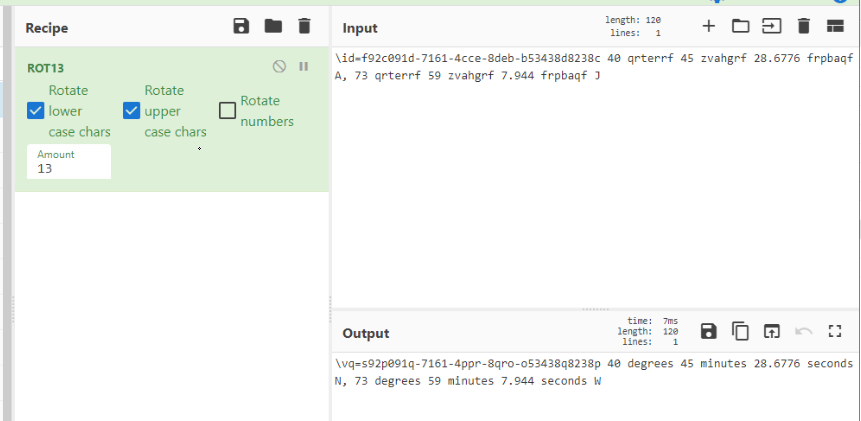The image size is (861, 421).
Task: Clear input and output
Action: pyautogui.click(x=803, y=27)
